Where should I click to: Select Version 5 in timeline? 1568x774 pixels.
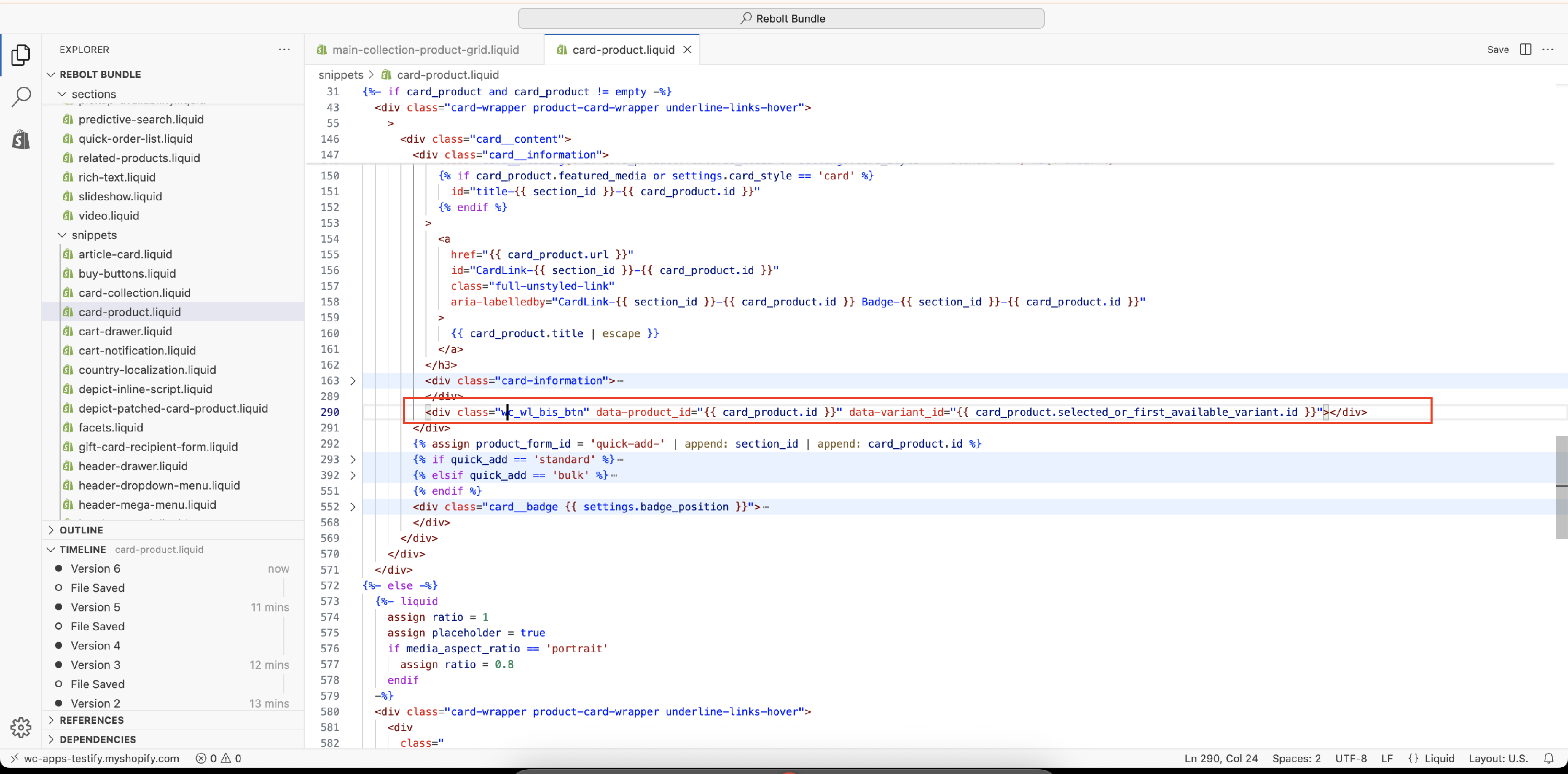click(96, 607)
